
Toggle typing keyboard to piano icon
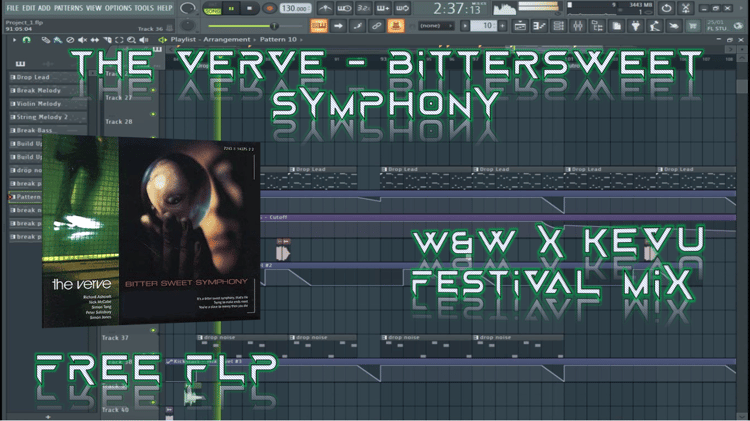(x=319, y=26)
